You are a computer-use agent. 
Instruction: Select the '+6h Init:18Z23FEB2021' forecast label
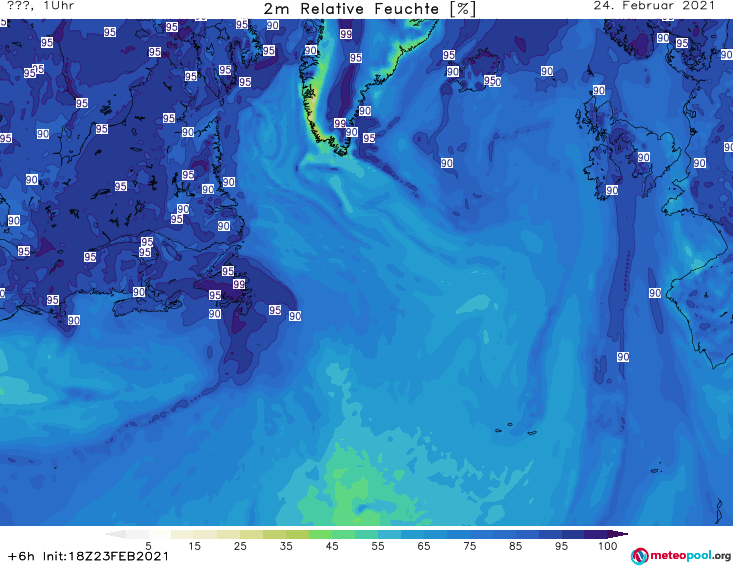[x=88, y=556]
